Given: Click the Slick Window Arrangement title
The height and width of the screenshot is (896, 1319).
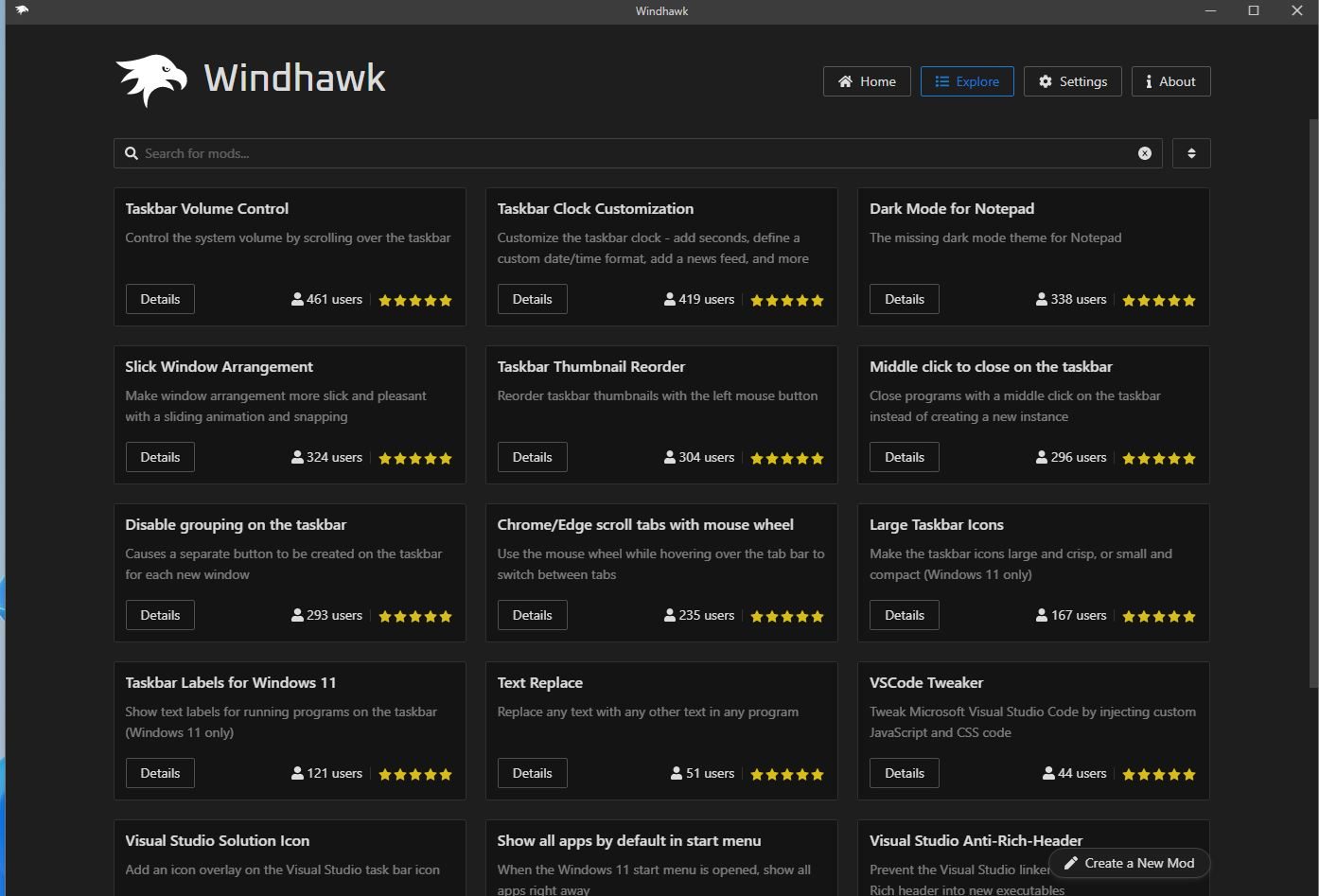Looking at the screenshot, I should pos(220,367).
